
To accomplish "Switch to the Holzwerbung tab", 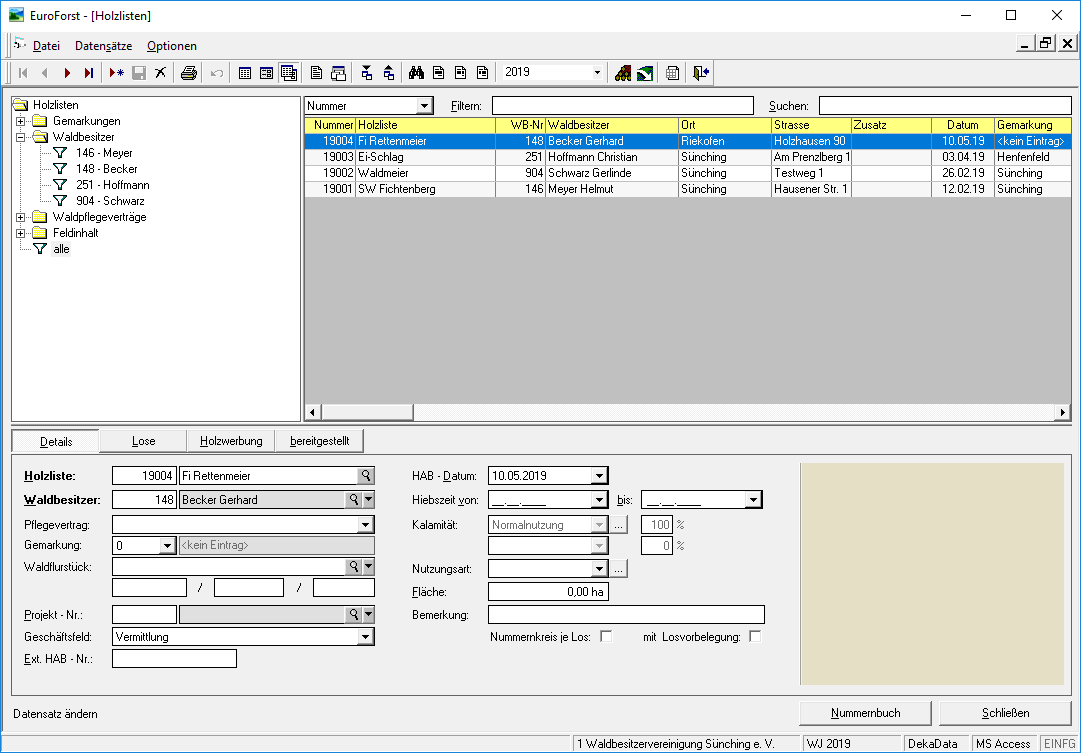I will [x=231, y=441].
